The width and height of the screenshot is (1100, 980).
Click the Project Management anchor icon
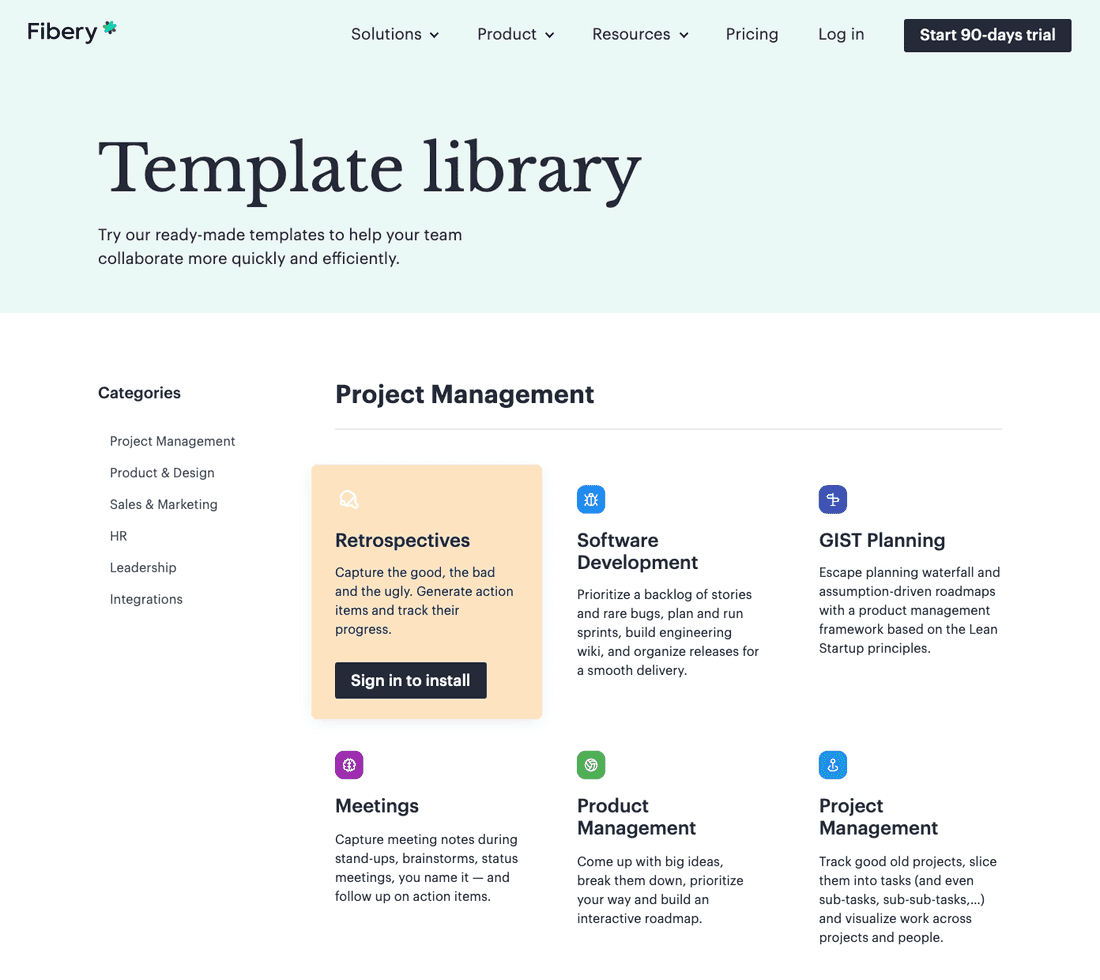[833, 765]
